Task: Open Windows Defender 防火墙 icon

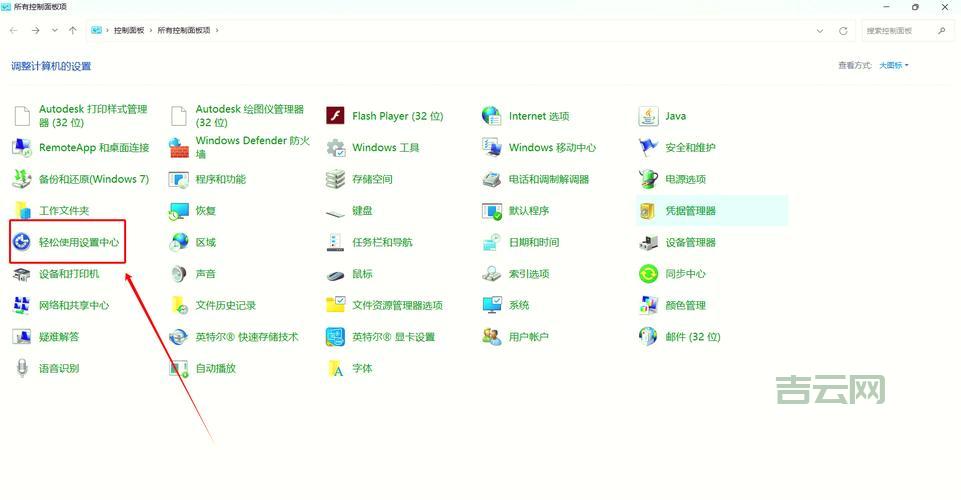Action: (x=179, y=147)
